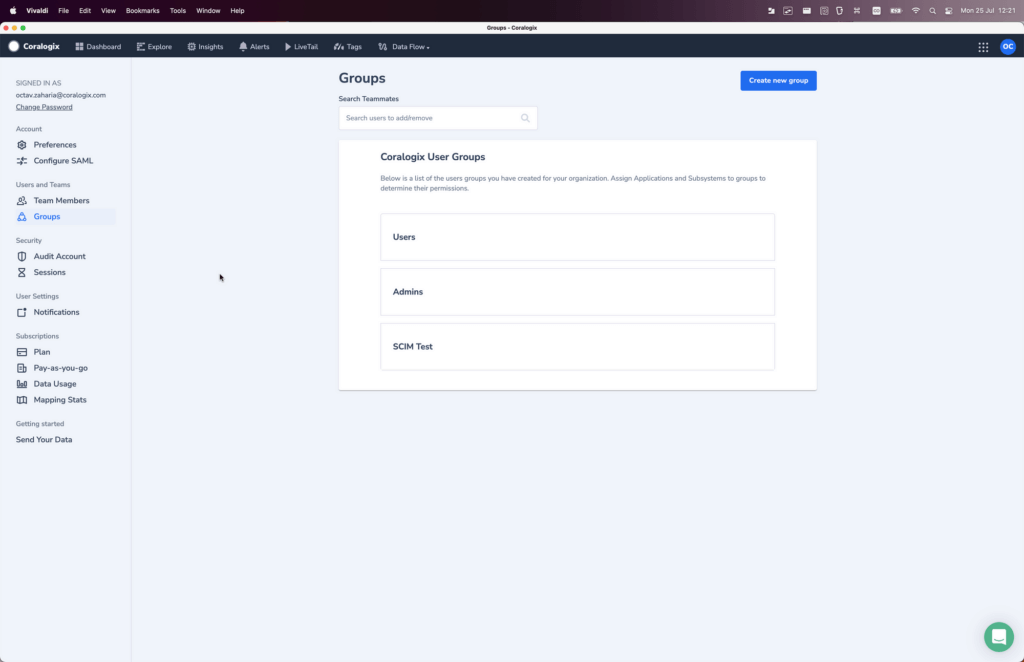
Task: Open the Window menu
Action: (x=208, y=10)
